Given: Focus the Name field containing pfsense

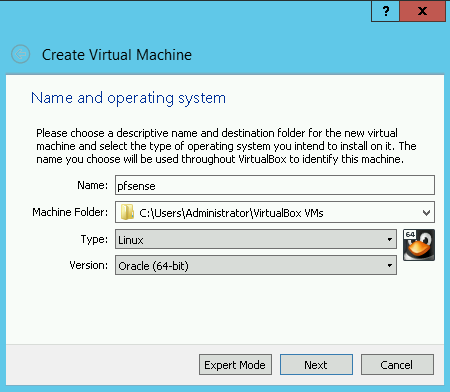Looking at the screenshot, I should click(275, 185).
